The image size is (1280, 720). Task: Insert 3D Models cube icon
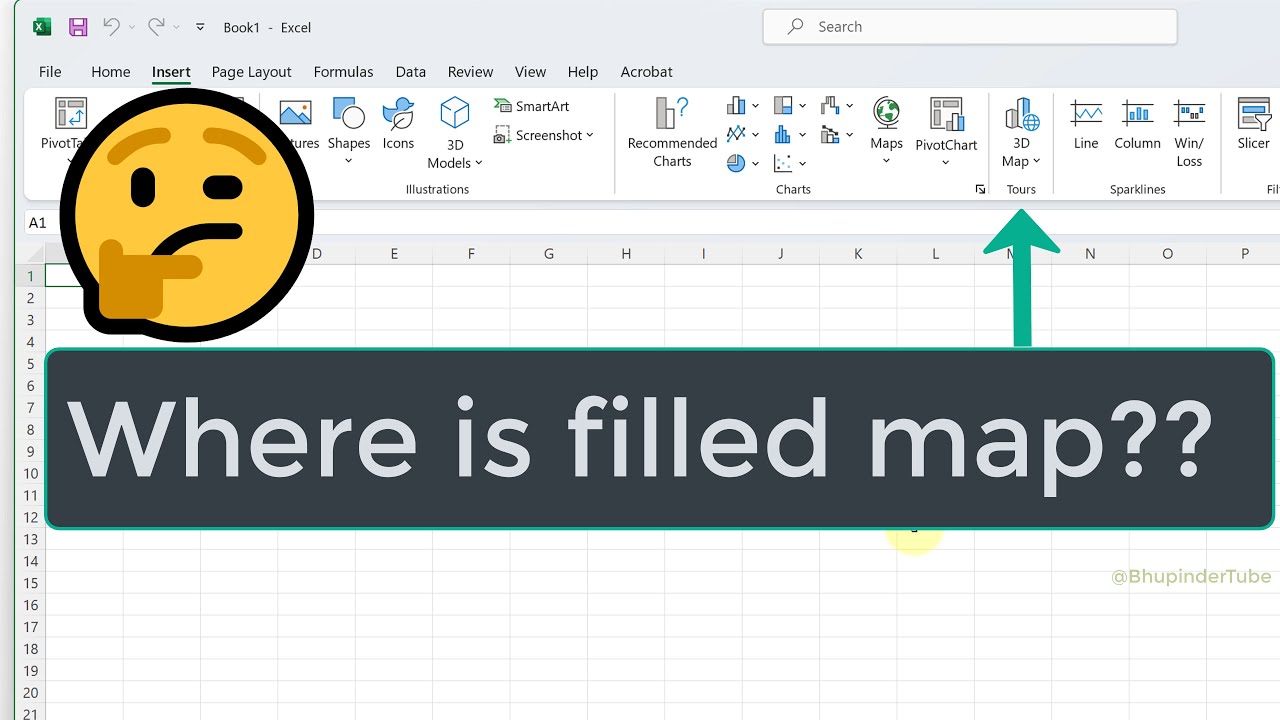pyautogui.click(x=455, y=113)
